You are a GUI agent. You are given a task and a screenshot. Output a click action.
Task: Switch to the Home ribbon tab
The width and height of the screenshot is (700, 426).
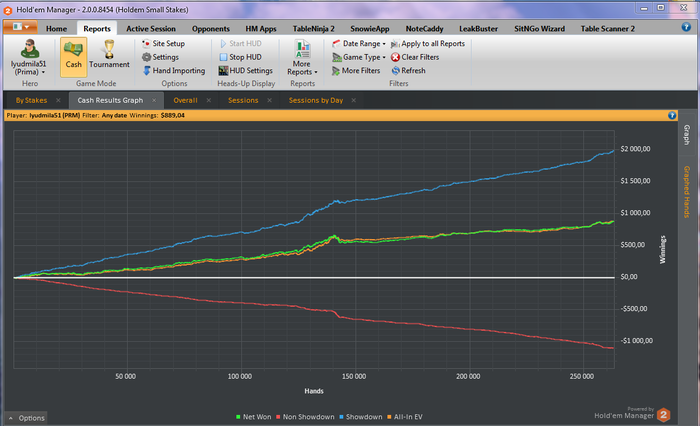(56, 29)
